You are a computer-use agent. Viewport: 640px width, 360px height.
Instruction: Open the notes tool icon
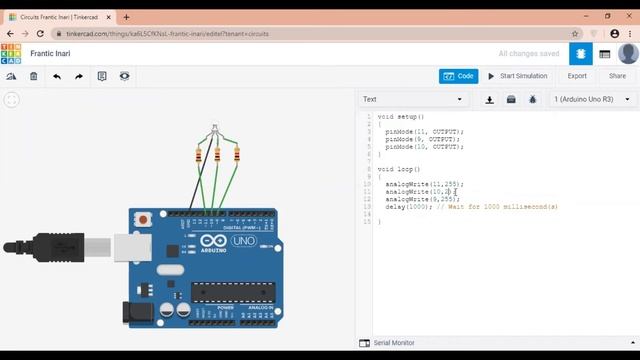click(102, 76)
